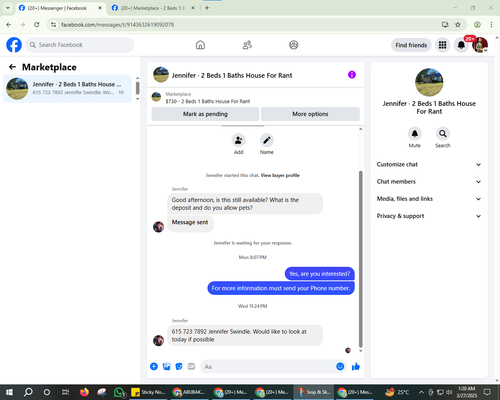Screen dimensions: 500x400
Task: Go to the Home feed icon
Action: [200, 45]
